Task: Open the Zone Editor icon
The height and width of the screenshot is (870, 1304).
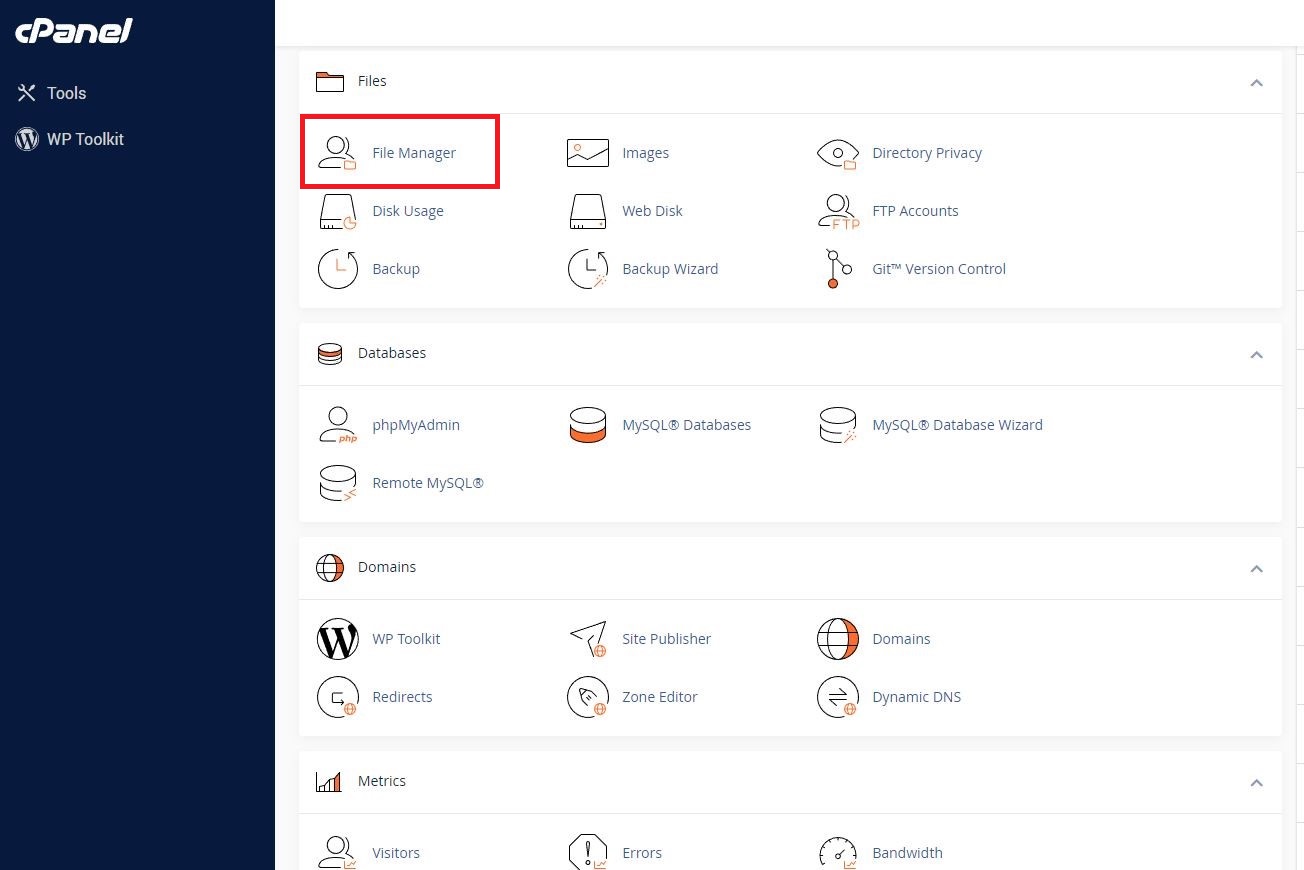Action: [x=588, y=697]
